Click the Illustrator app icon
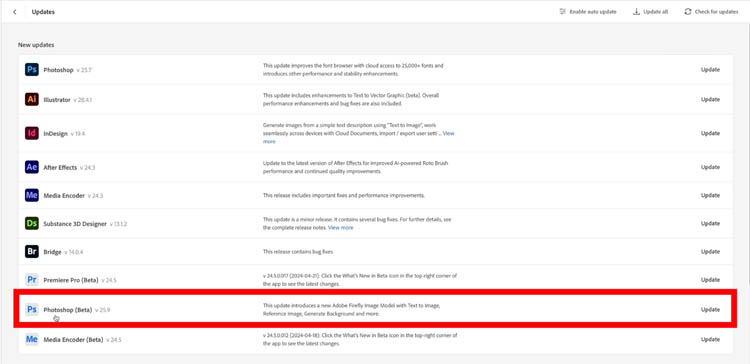The width and height of the screenshot is (750, 364). pyautogui.click(x=32, y=99)
